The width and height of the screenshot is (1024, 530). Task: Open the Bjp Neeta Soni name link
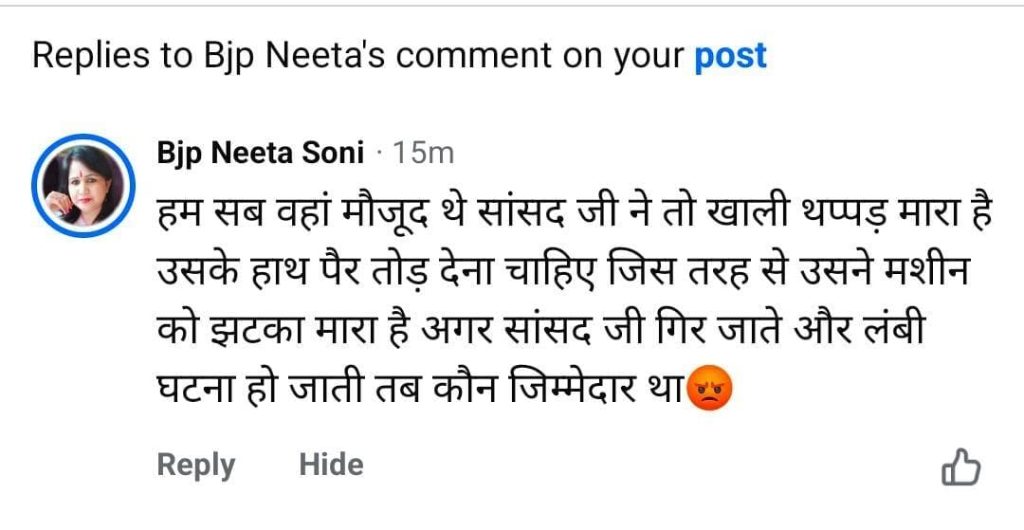click(x=260, y=153)
